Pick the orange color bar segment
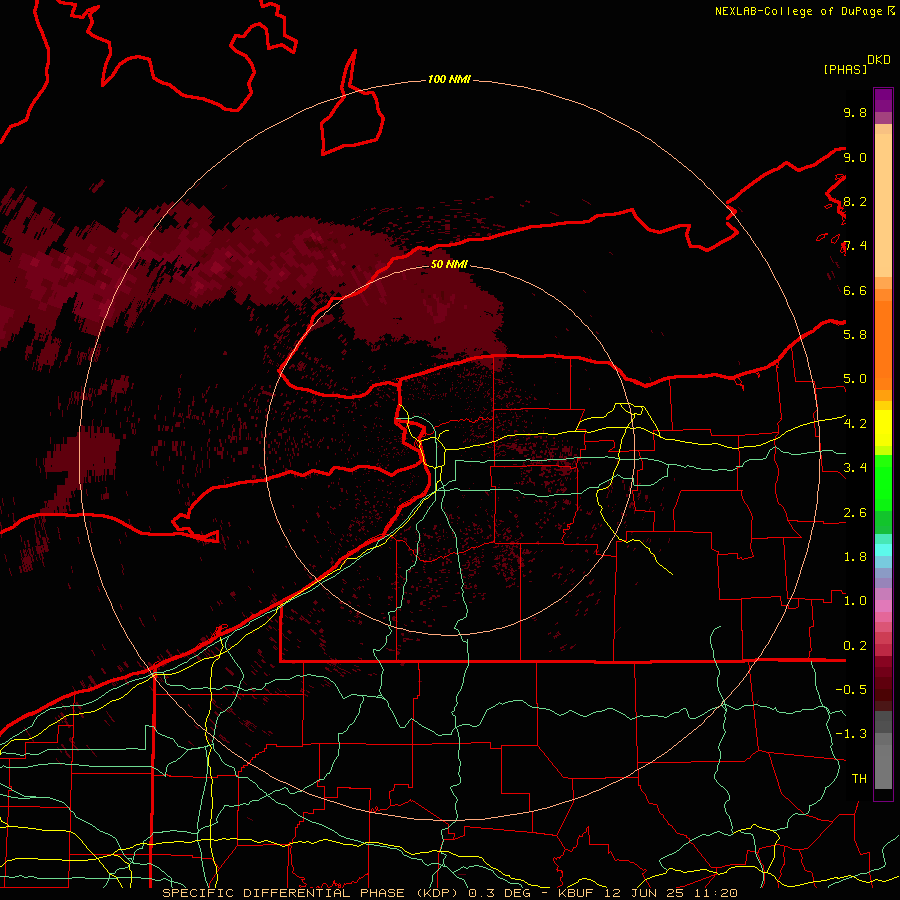Screen dimensions: 900x900 (x=883, y=346)
